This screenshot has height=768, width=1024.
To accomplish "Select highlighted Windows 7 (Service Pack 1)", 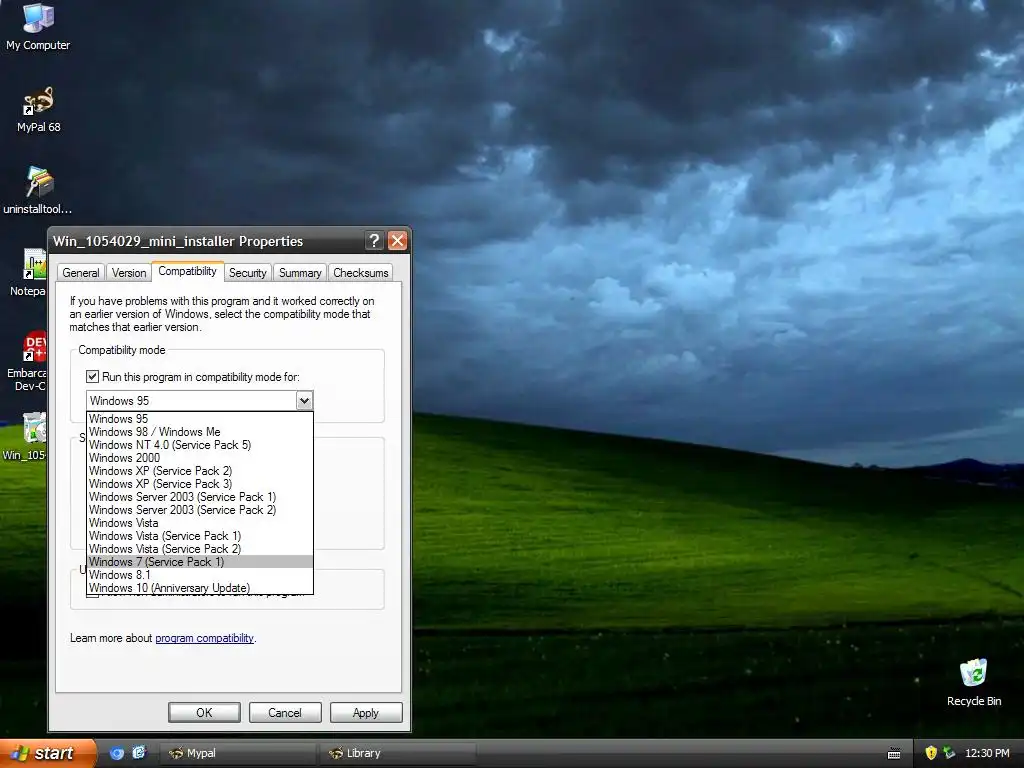I will click(200, 562).
